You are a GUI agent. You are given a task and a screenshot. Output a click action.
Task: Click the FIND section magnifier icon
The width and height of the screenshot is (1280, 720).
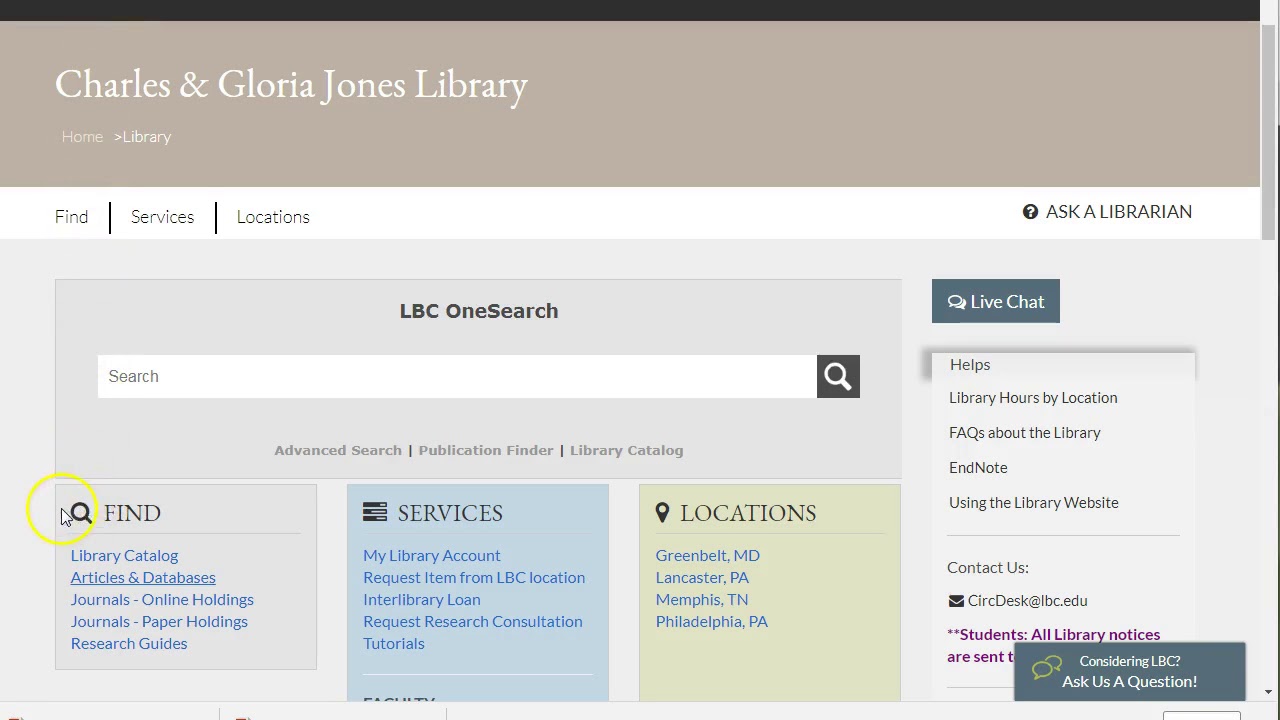(x=82, y=513)
